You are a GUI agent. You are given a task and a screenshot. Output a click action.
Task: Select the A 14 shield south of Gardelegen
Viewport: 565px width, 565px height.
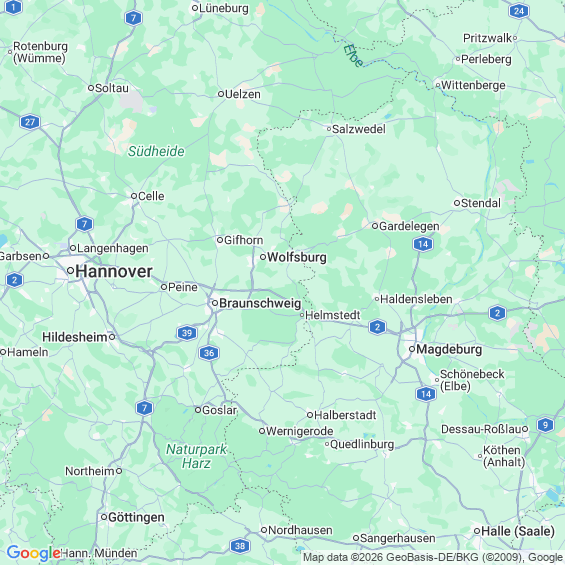click(423, 244)
